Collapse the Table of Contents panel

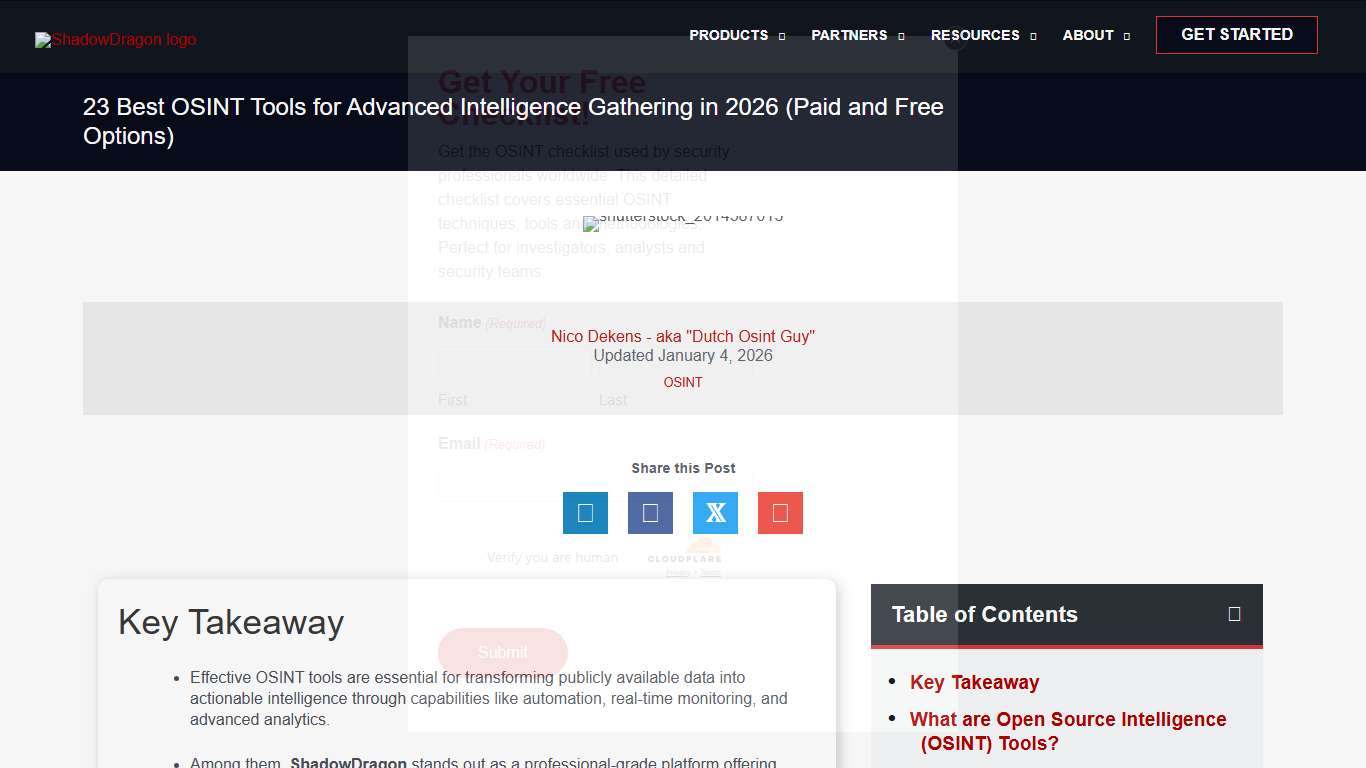(x=1235, y=613)
